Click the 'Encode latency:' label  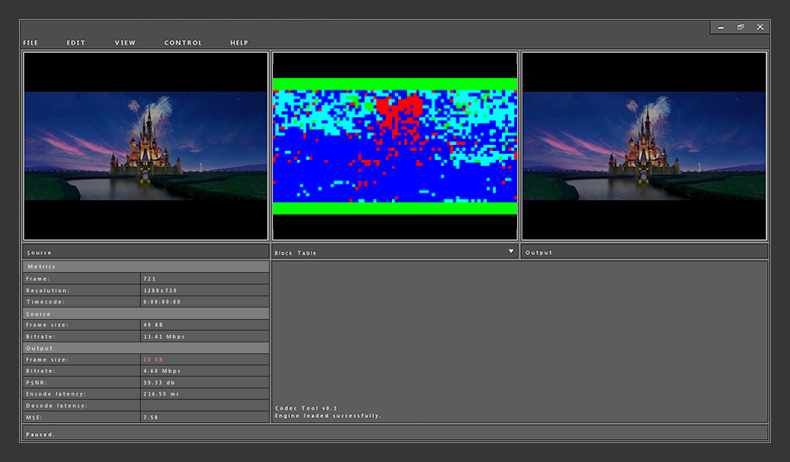click(56, 394)
